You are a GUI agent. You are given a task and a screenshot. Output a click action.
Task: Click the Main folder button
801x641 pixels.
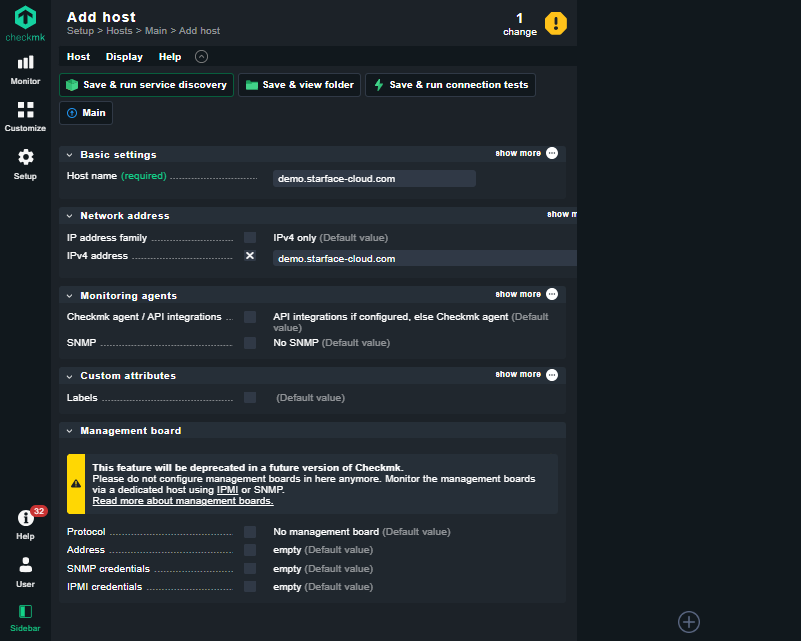[86, 113]
